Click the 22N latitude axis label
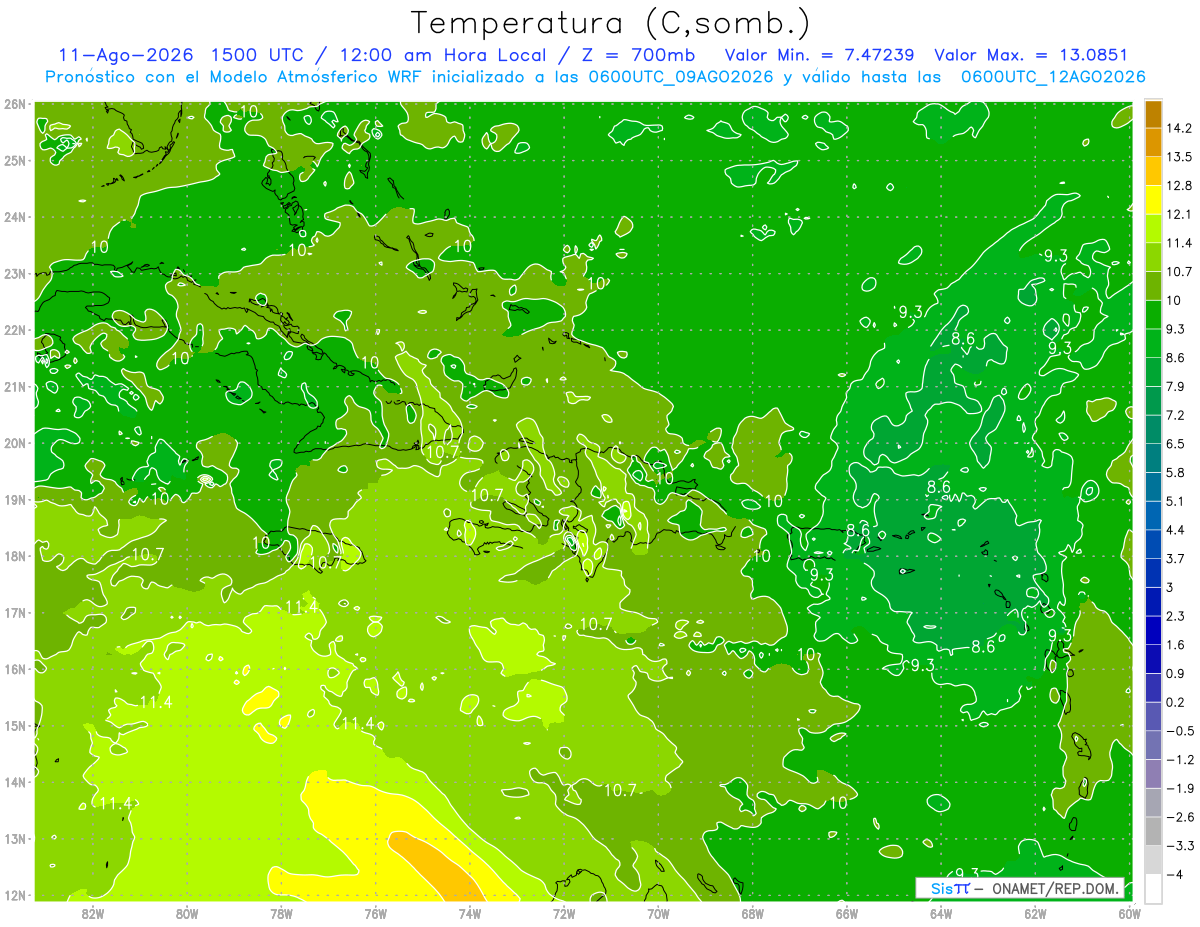Viewport: 1200px width, 927px height. [x=14, y=330]
